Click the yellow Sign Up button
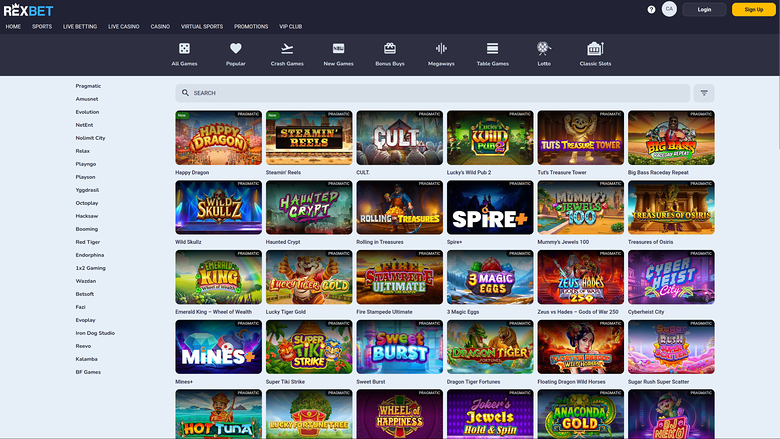This screenshot has width=780, height=439. [x=754, y=9]
